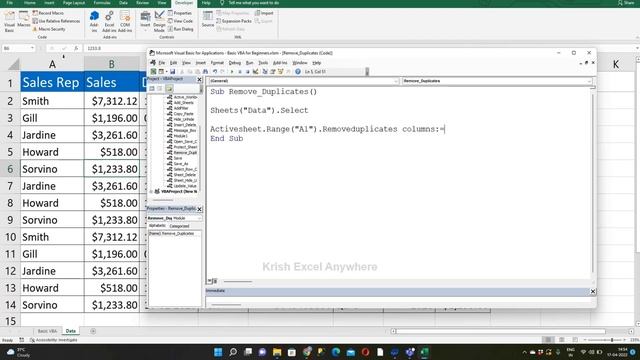Close the Immediate window
640x360 pixels.
(x=593, y=291)
